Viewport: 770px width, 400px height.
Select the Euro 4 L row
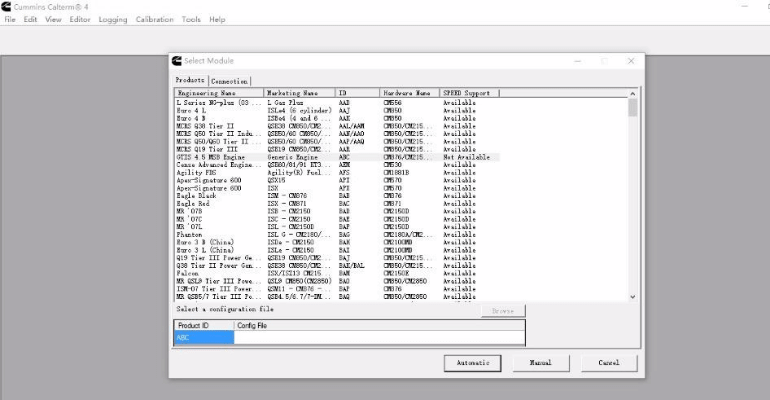click(337, 110)
